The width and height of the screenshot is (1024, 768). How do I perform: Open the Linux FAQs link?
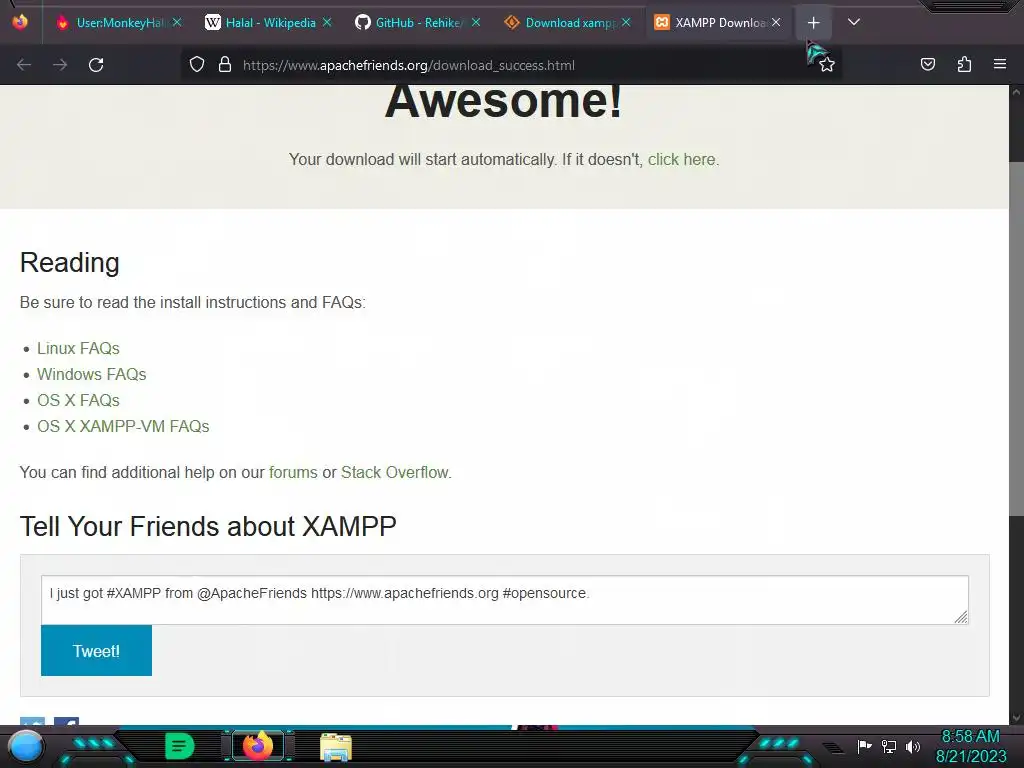click(78, 348)
